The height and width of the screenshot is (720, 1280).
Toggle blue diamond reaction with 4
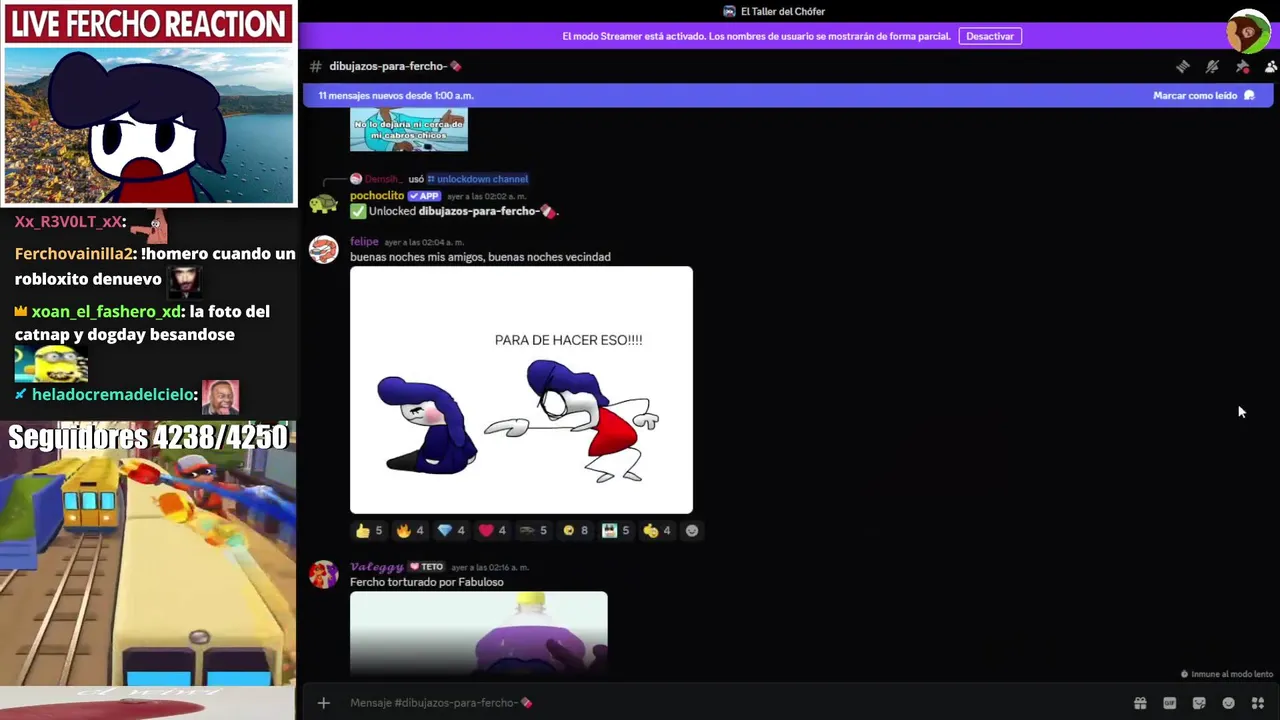click(451, 531)
